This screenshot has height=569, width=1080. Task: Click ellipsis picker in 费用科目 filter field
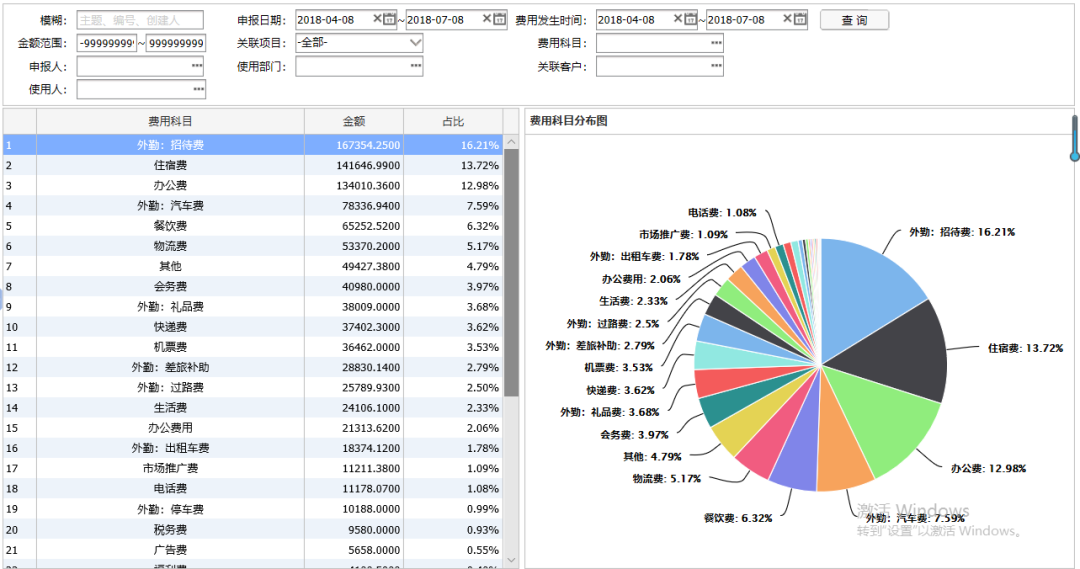(715, 43)
